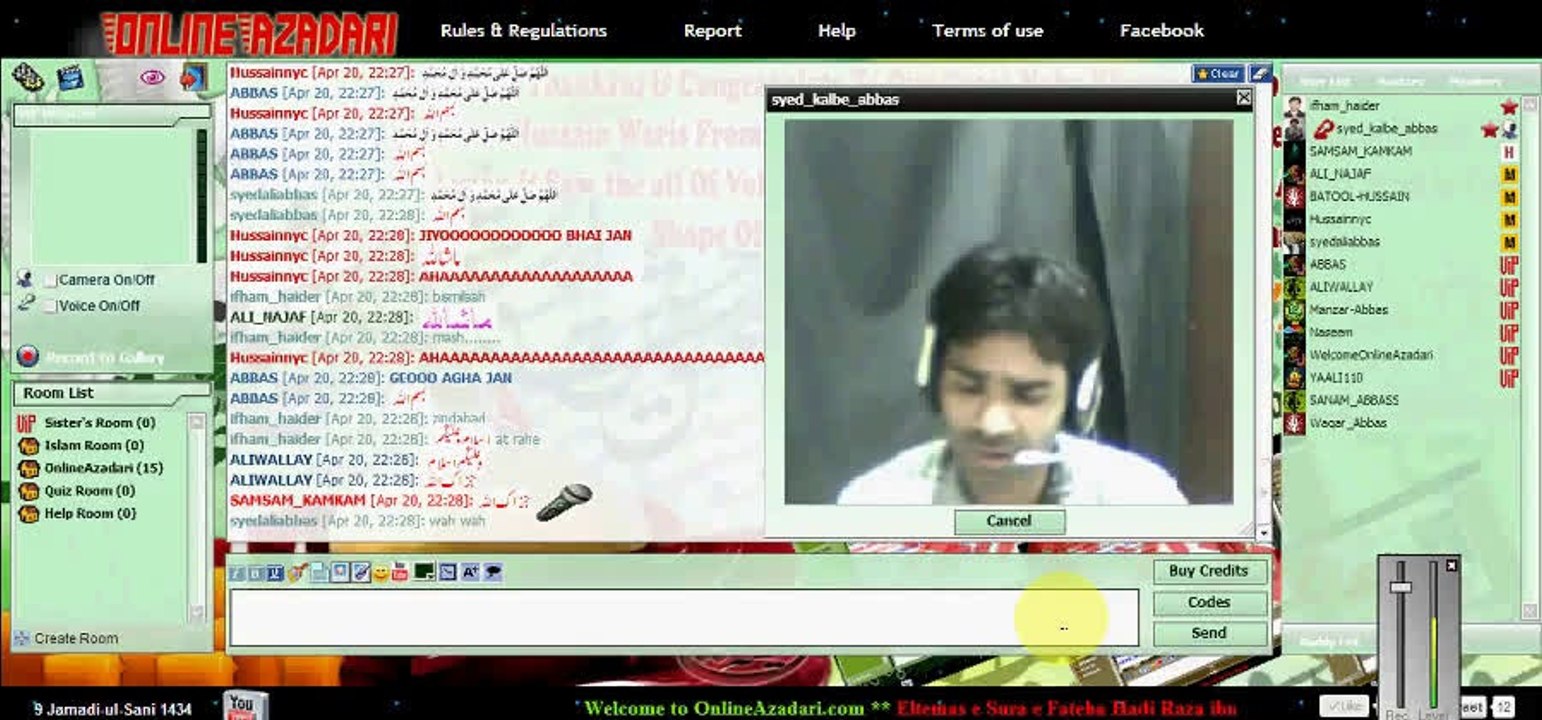The image size is (1542, 720).
Task: Select YAALI110 in user list
Action: coord(1336,378)
